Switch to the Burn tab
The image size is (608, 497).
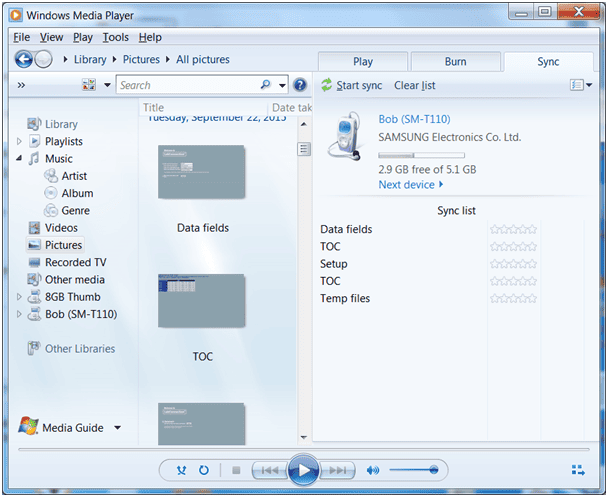pyautogui.click(x=456, y=62)
